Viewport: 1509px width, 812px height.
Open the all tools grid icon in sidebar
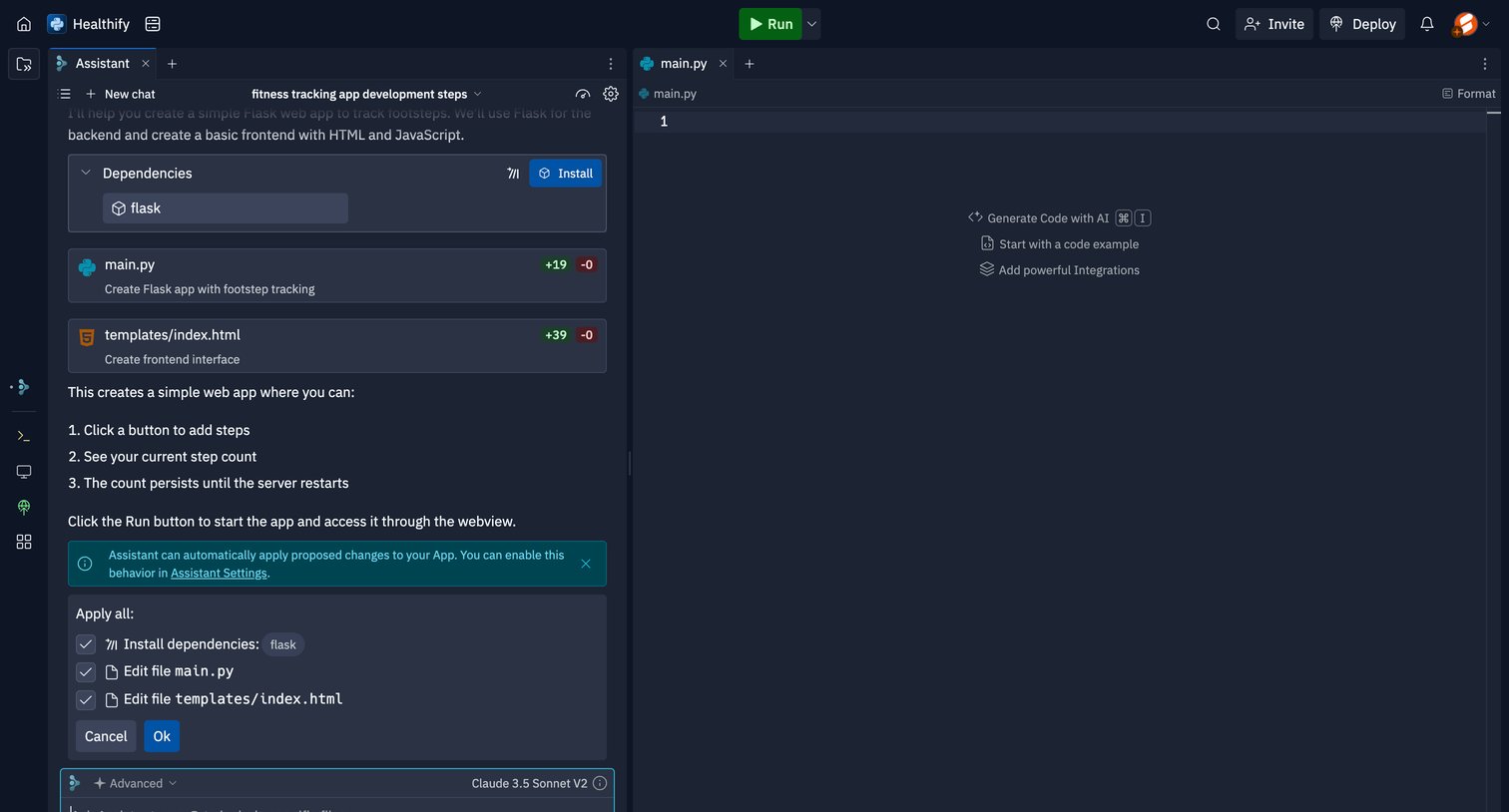pyautogui.click(x=24, y=542)
